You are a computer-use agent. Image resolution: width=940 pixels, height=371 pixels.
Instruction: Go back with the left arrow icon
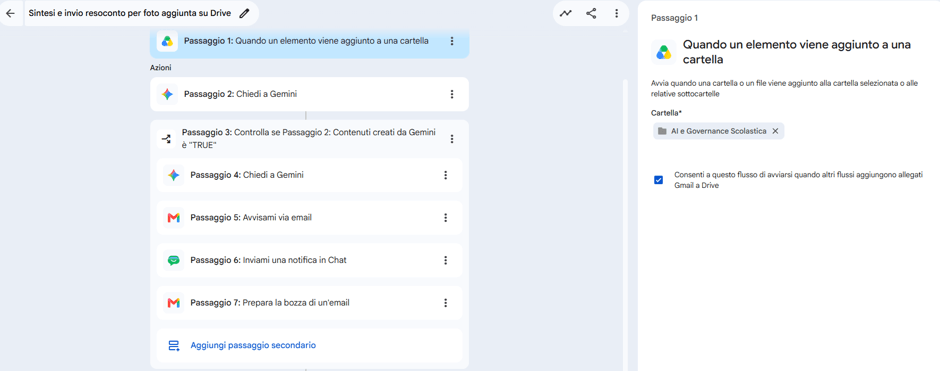tap(10, 13)
